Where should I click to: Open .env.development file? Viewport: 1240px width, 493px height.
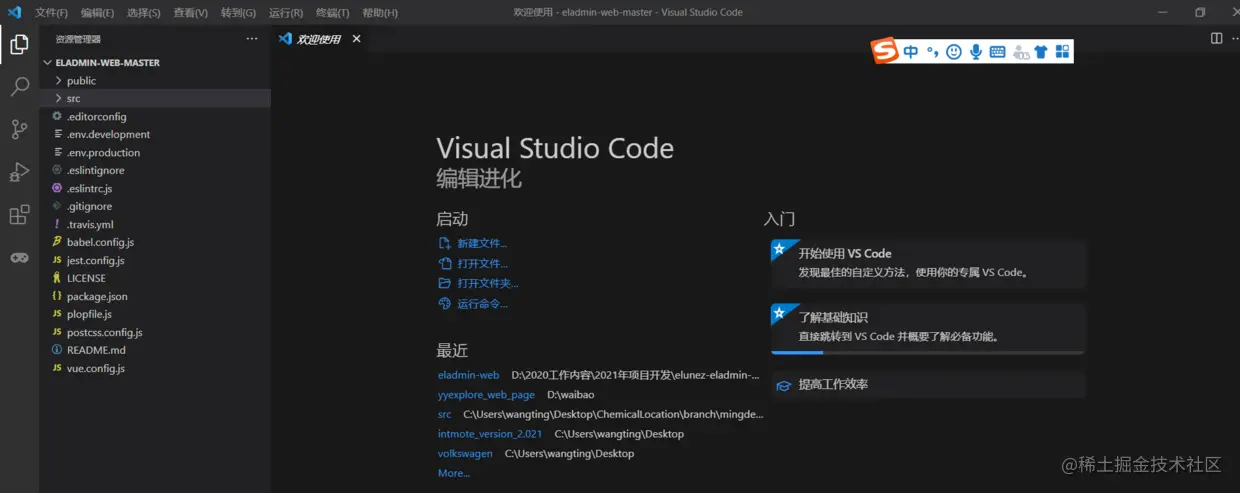tap(155, 135)
